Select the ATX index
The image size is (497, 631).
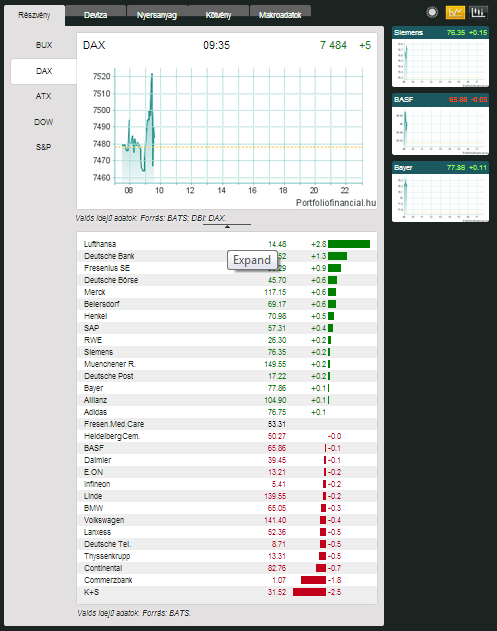pyautogui.click(x=43, y=96)
